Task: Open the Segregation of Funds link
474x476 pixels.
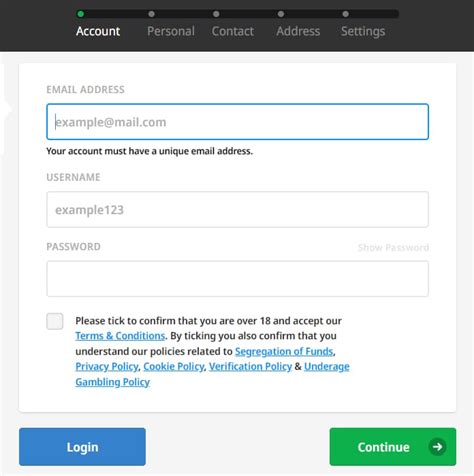Action: pos(284,351)
